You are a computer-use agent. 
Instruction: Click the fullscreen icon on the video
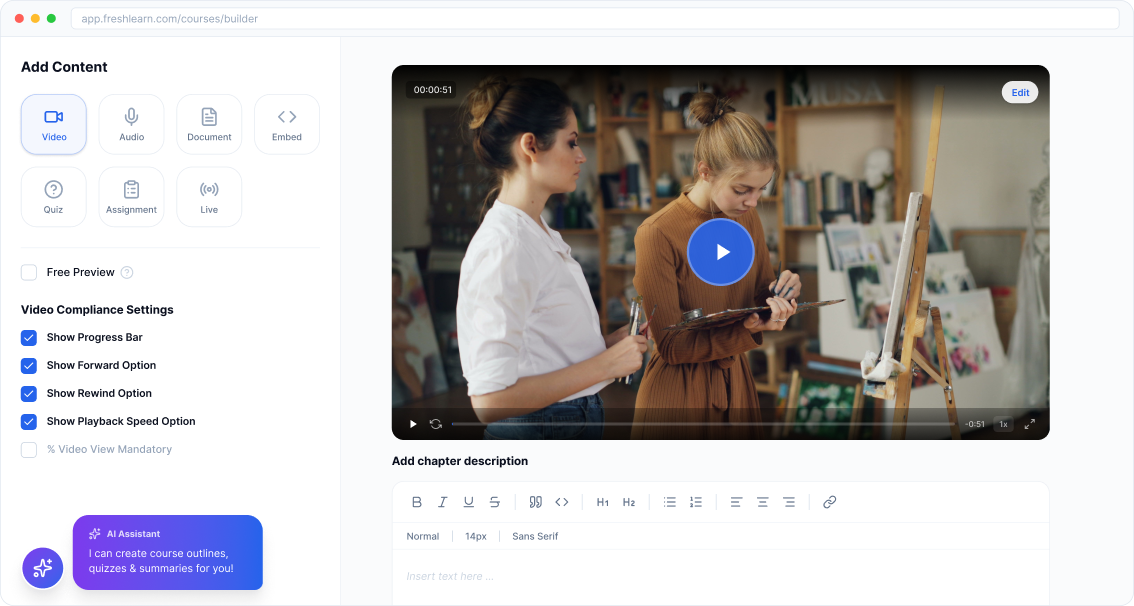pos(1029,424)
